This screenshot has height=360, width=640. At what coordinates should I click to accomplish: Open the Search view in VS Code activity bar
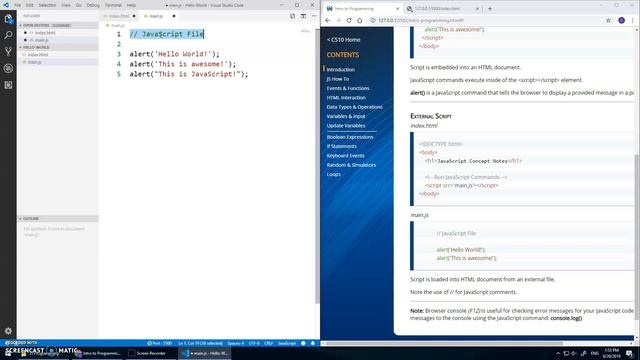[8, 35]
